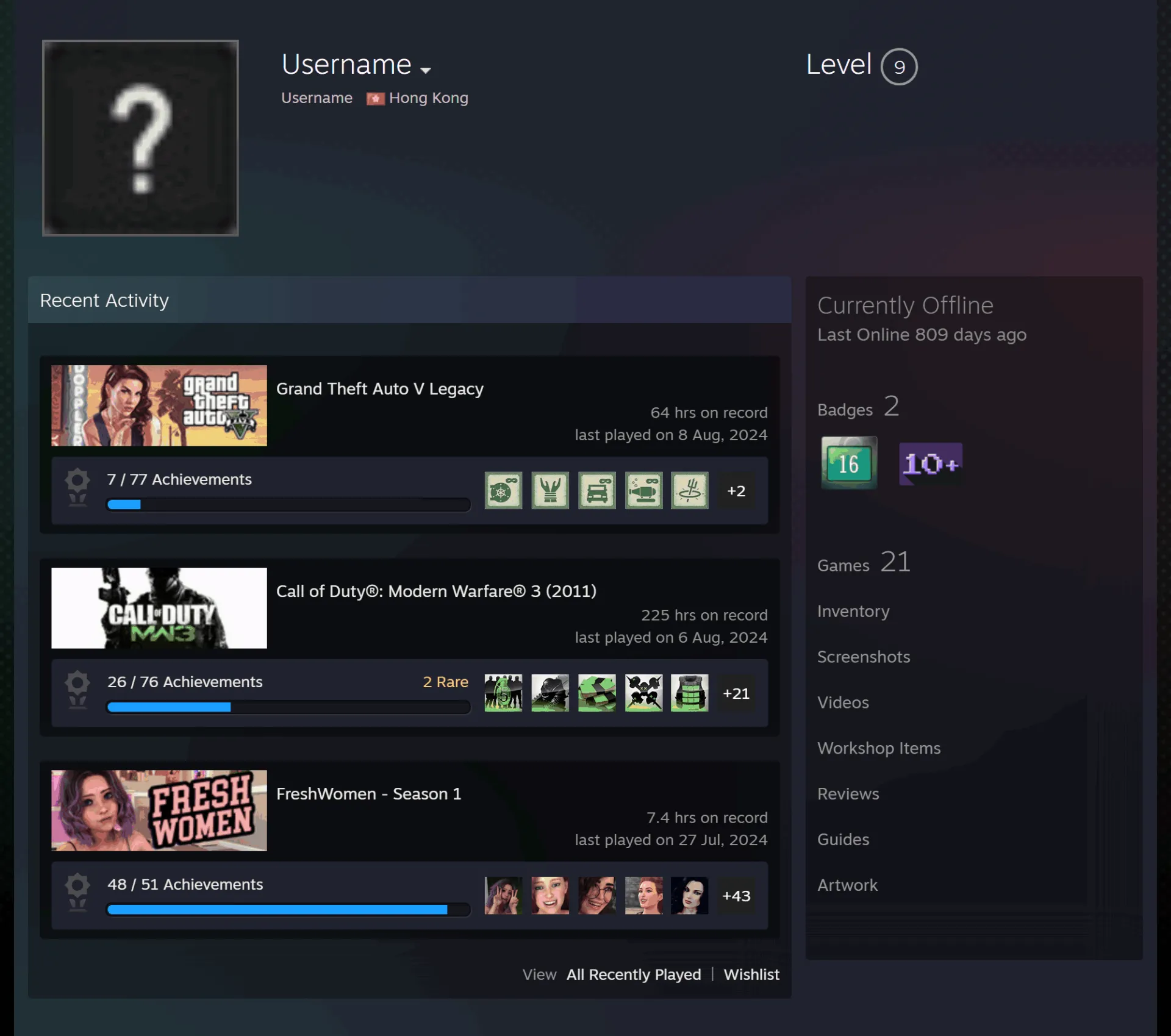
Task: Click the MW3 skull crossbones achievement icon
Action: click(643, 693)
